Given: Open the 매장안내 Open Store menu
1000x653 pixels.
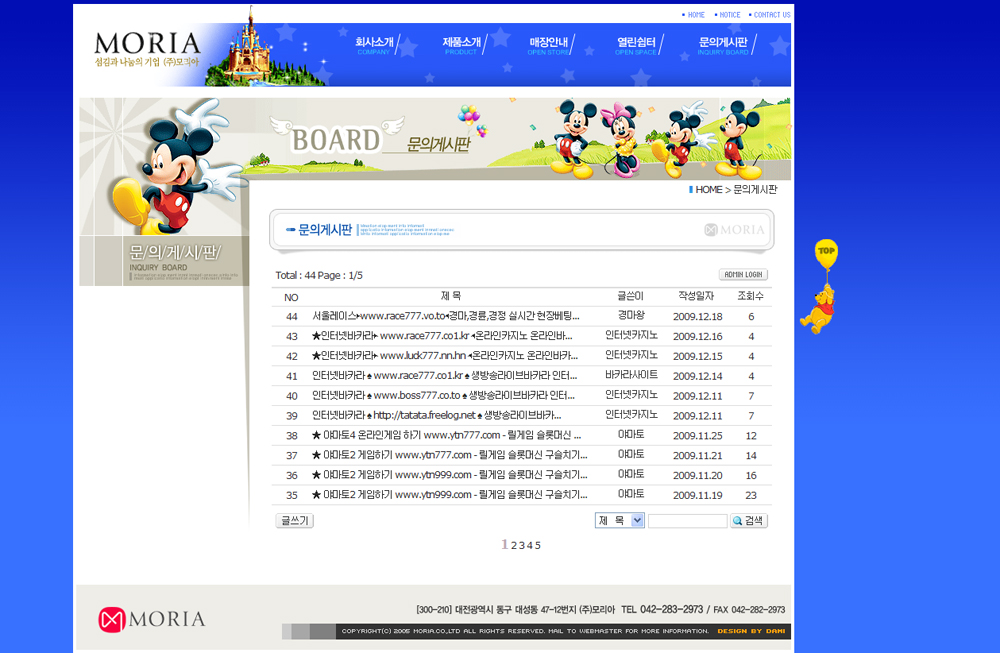Looking at the screenshot, I should tap(548, 45).
